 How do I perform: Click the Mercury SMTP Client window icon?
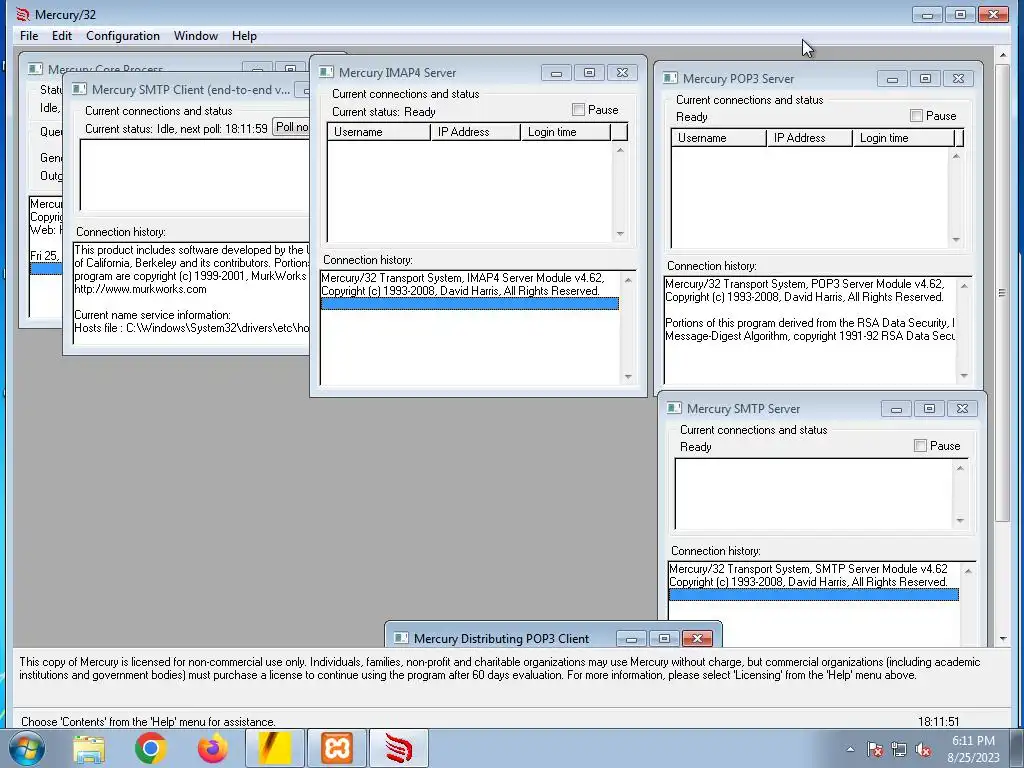point(80,89)
